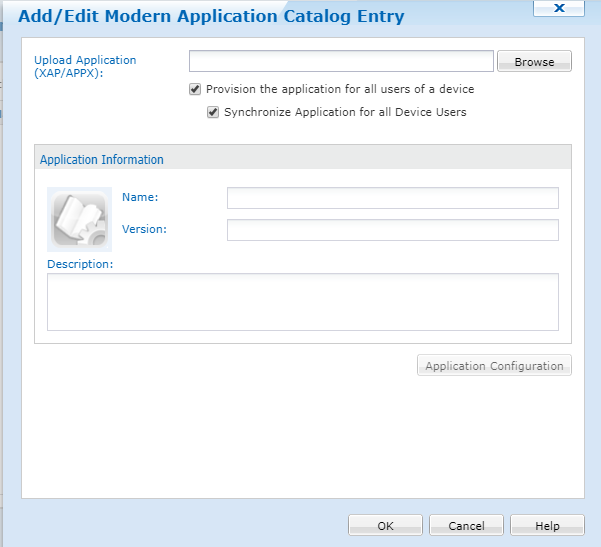Screen dimensions: 601x547
Task: Close the dialog with the X button
Action: pos(559,8)
